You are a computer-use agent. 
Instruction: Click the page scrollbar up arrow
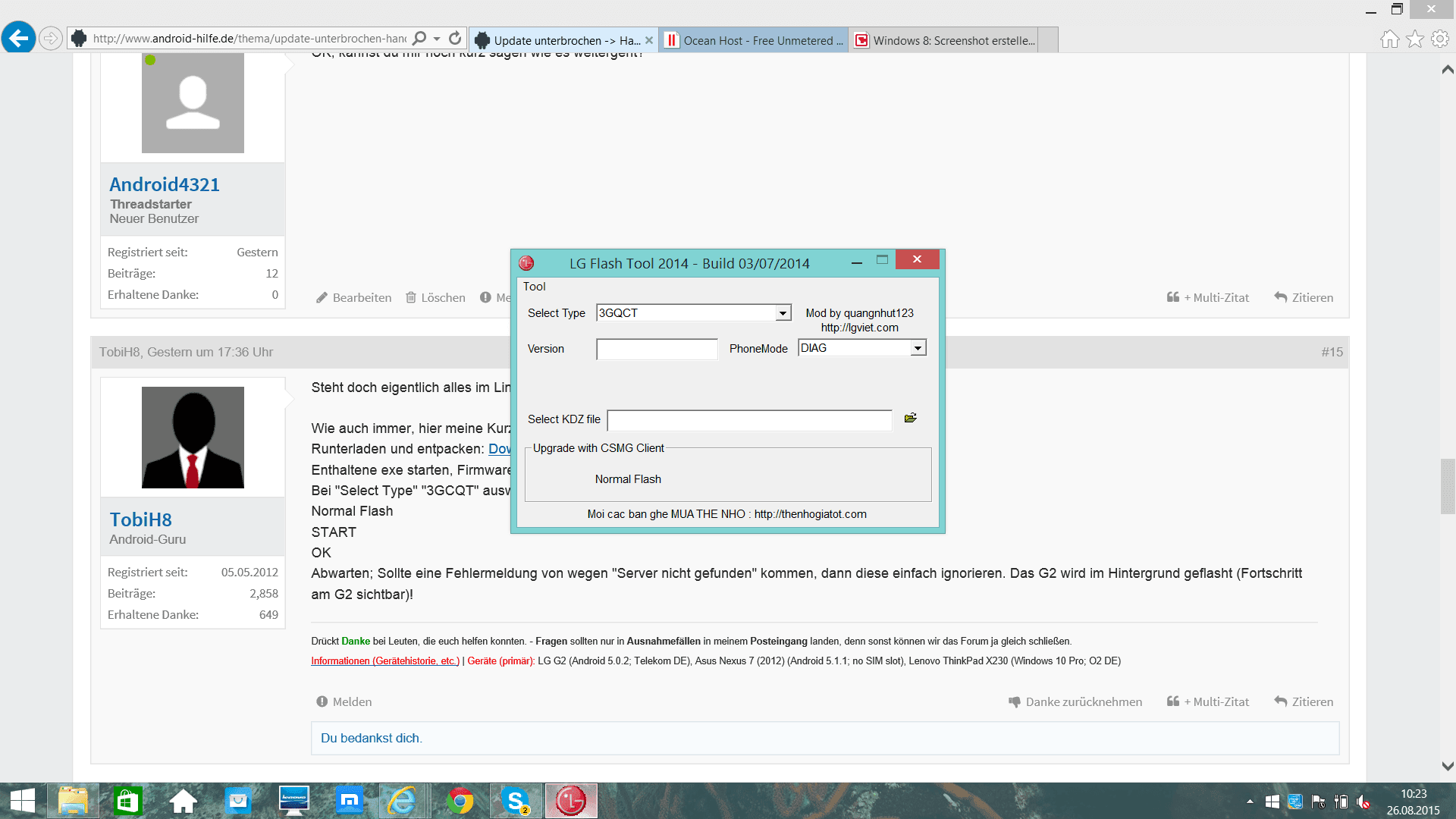1448,70
